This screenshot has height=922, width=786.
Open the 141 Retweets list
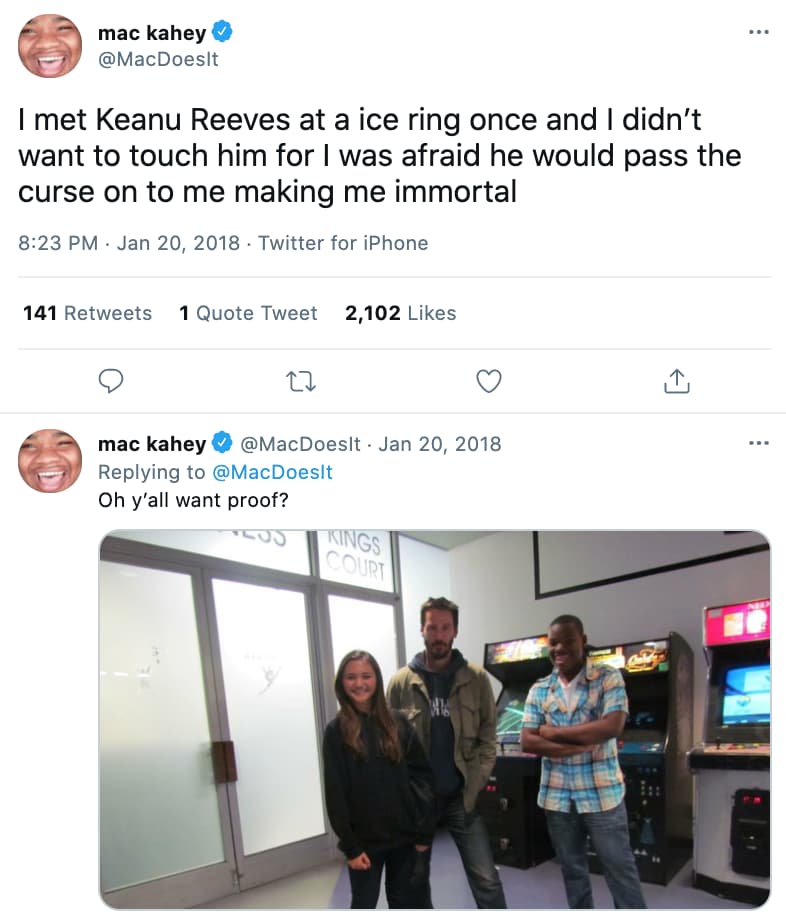tap(87, 313)
